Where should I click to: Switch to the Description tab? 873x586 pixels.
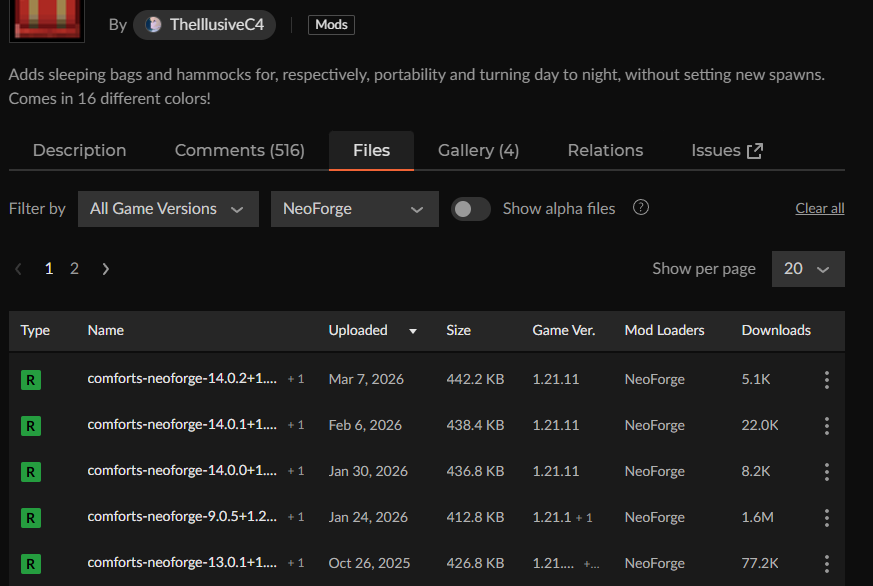pyautogui.click(x=79, y=150)
